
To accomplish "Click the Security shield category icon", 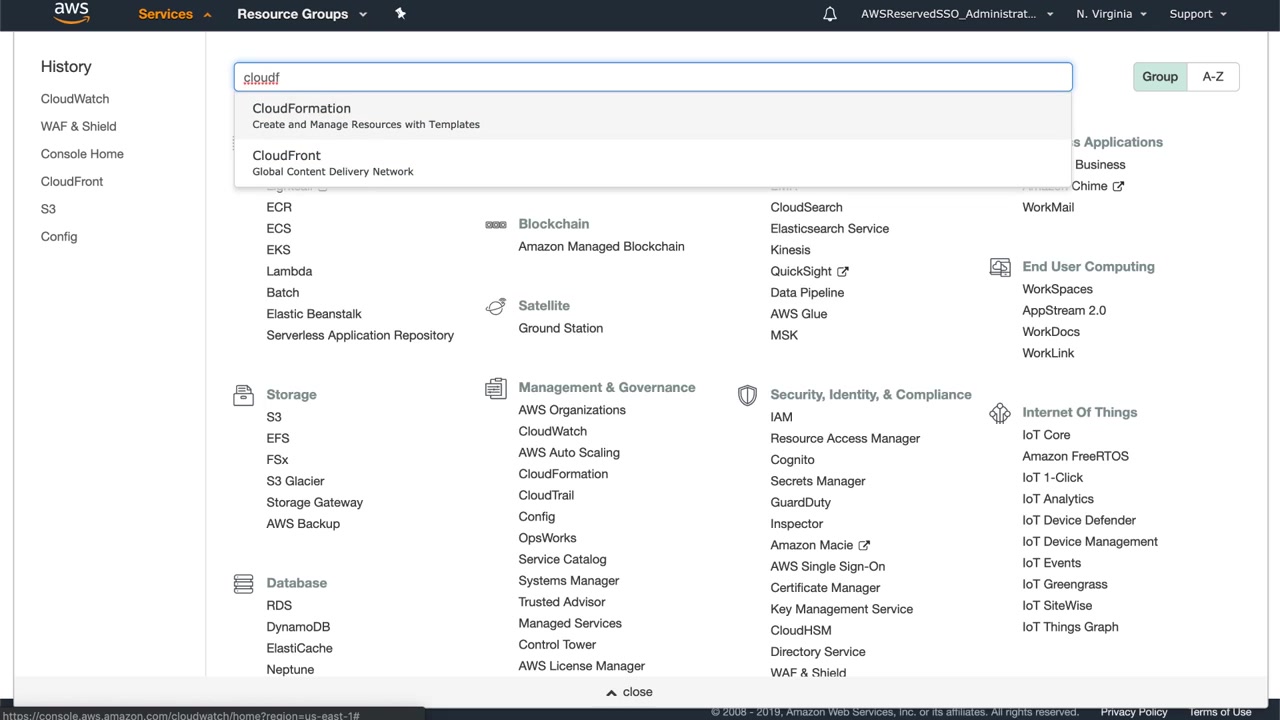I will pos(747,395).
